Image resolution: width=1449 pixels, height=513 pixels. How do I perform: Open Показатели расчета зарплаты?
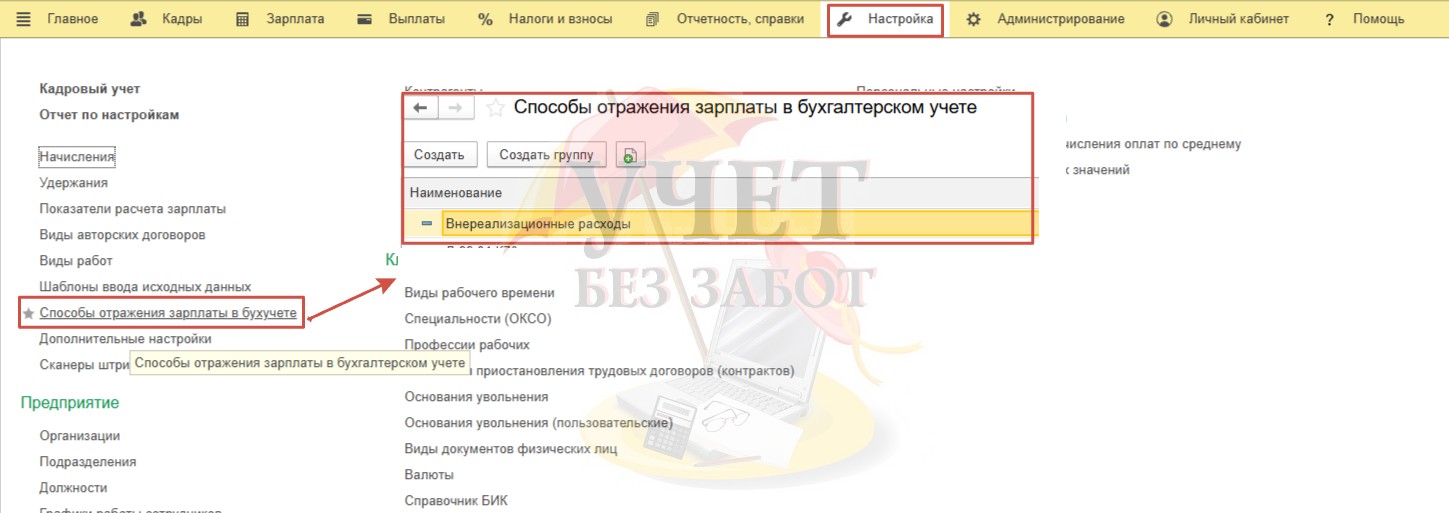pyautogui.click(x=132, y=208)
